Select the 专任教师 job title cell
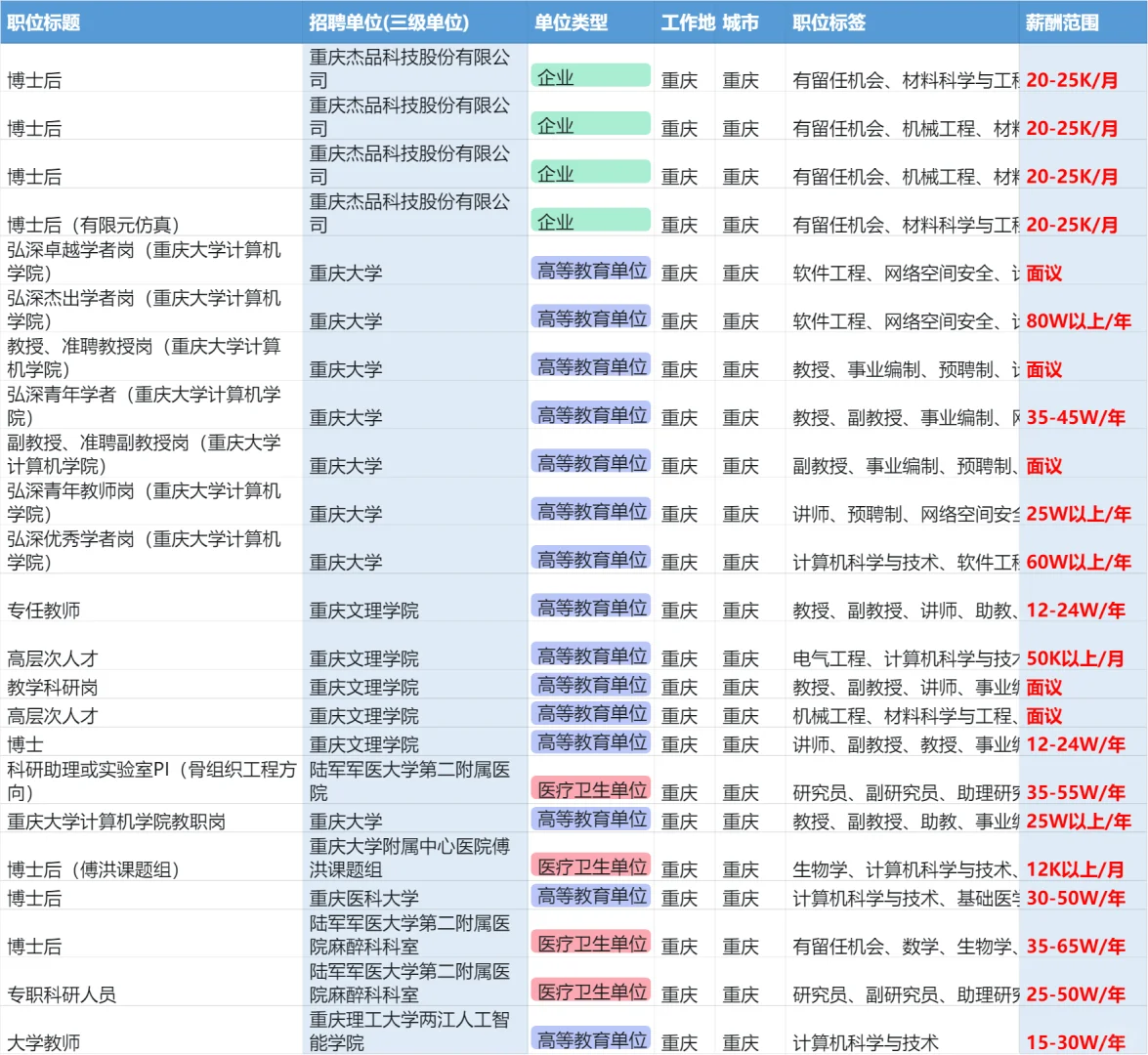This screenshot has width=1148, height=1055. coord(151,598)
